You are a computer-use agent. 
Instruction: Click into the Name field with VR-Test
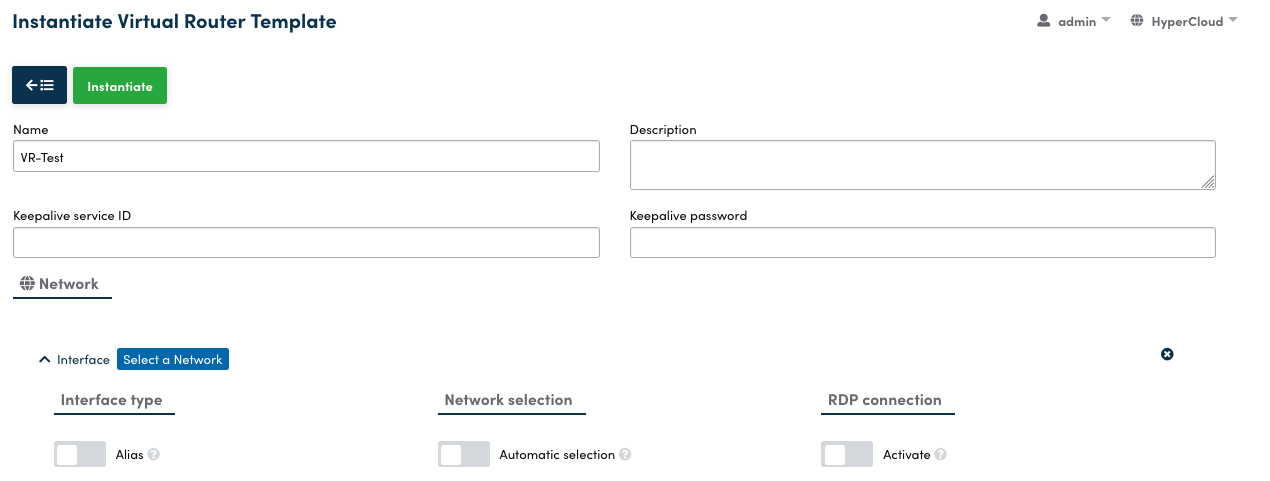coord(306,157)
